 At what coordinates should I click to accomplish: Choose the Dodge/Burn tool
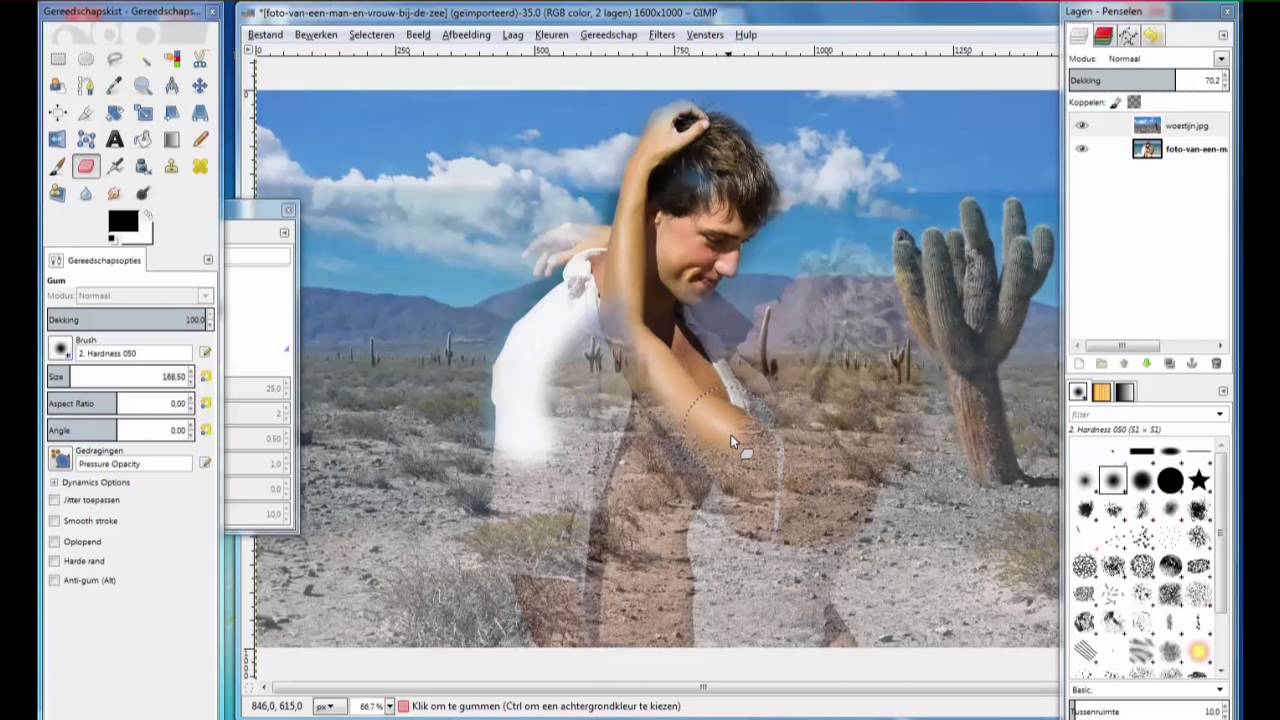(x=143, y=193)
